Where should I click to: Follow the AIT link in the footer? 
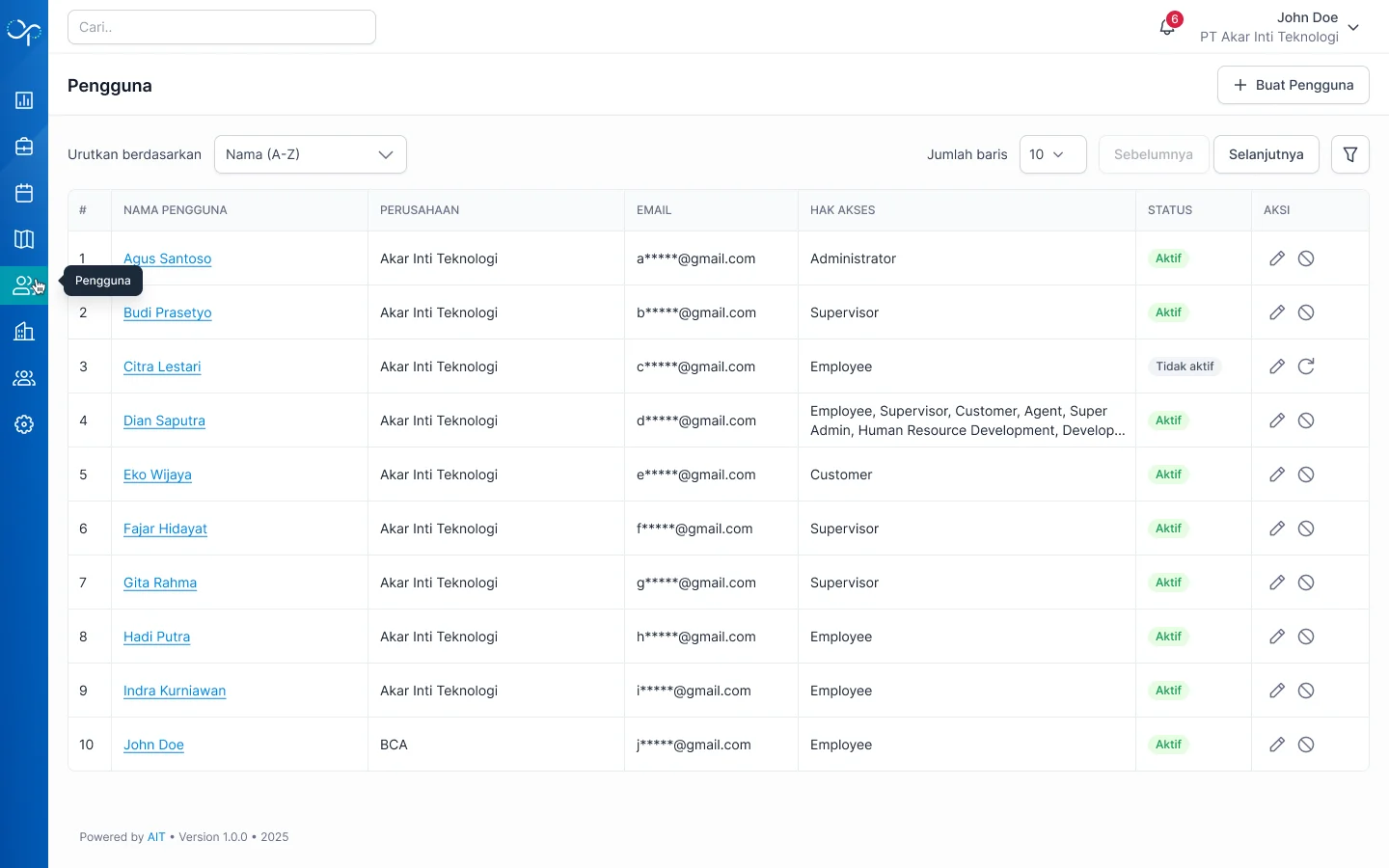click(x=156, y=837)
